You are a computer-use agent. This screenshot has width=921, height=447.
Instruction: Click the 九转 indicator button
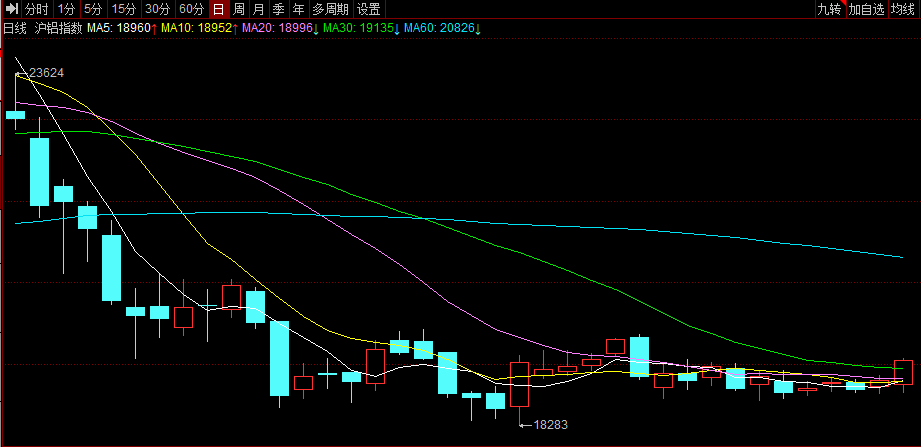[831, 9]
